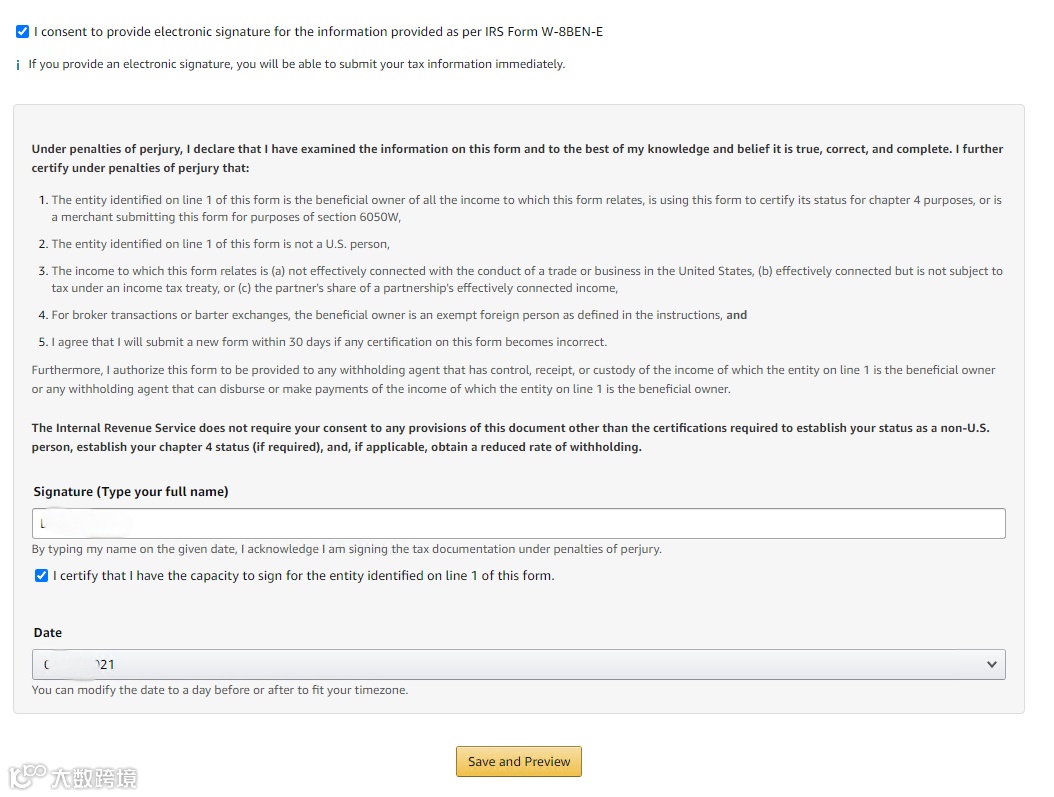The image size is (1054, 797).
Task: Click the blue info icon
Action: (18, 65)
